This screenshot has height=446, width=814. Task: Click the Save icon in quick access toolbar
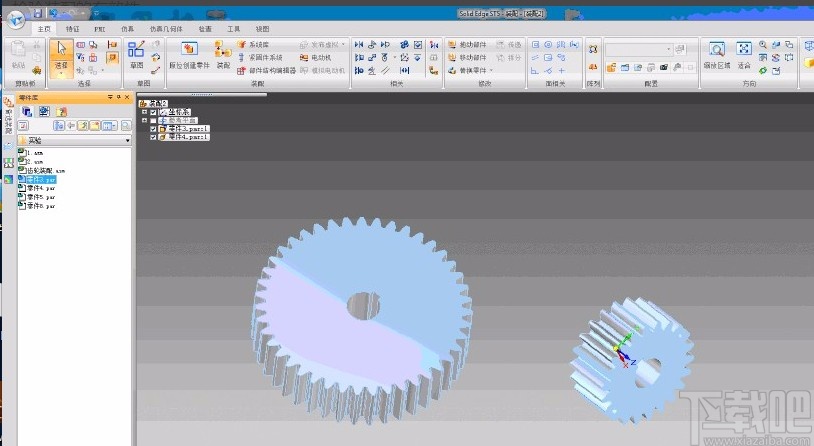[x=37, y=13]
